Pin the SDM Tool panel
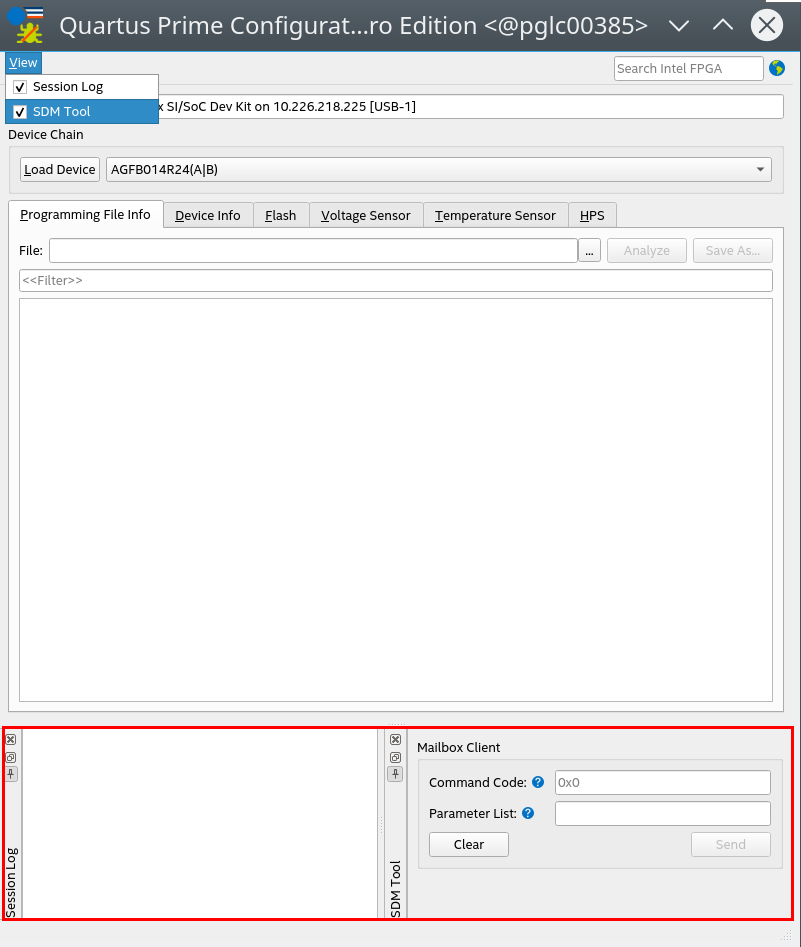Screen dimensions: 801x947 [395, 774]
